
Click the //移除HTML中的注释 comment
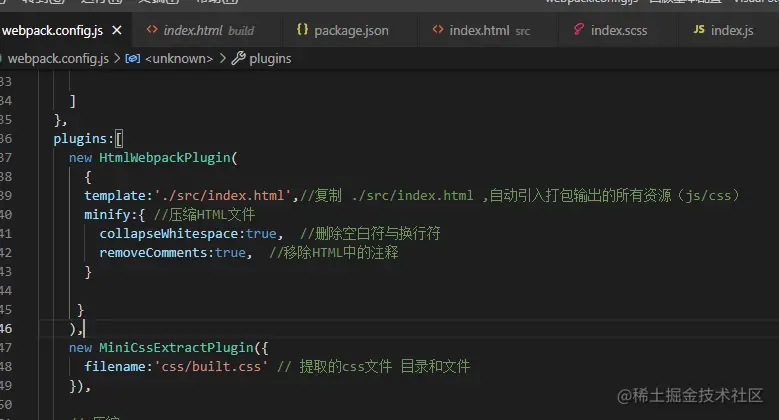334,252
